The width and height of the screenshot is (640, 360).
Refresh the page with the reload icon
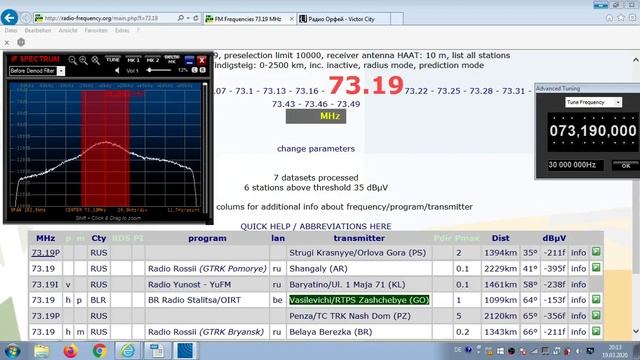196,18
